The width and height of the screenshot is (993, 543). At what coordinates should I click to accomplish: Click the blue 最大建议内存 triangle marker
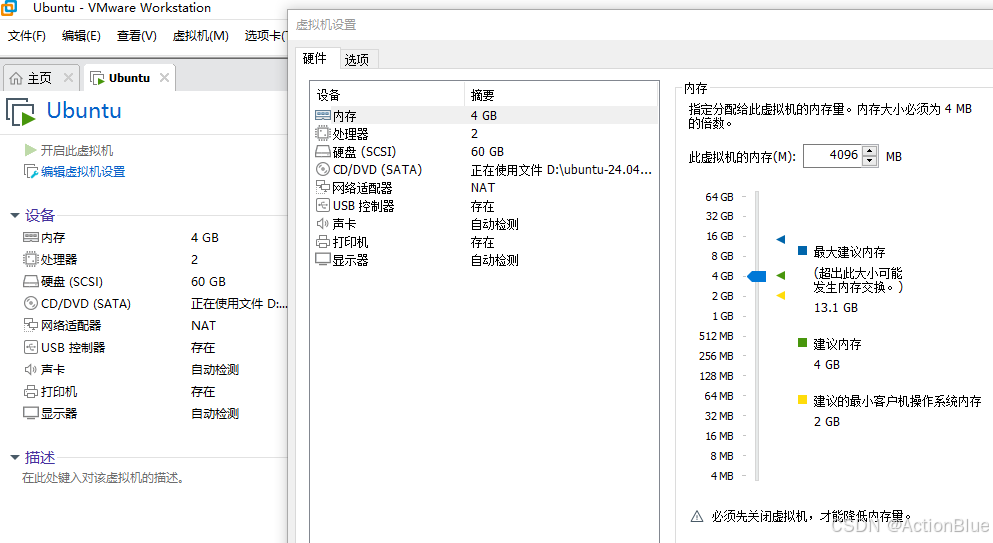tap(781, 240)
